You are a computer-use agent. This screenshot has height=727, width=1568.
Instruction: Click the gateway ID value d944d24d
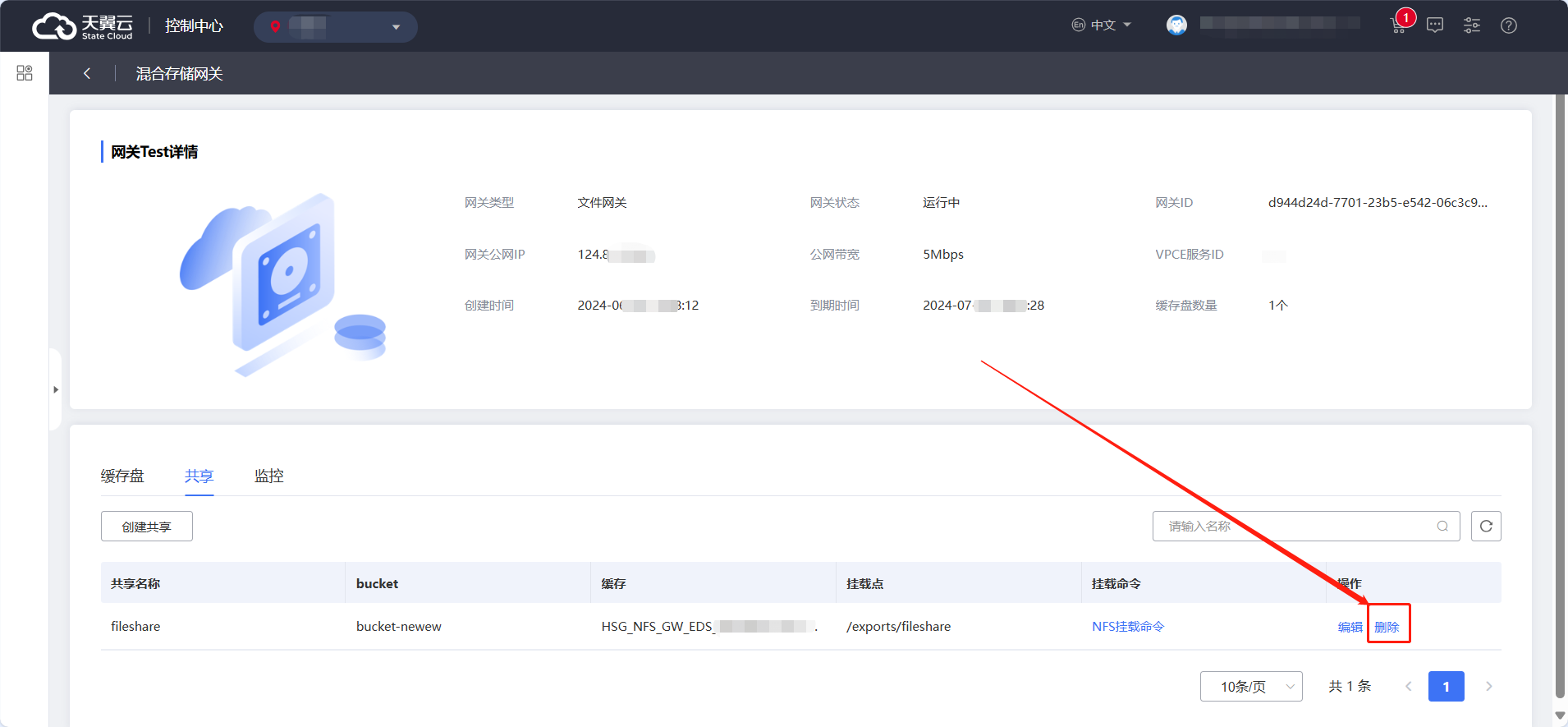[1378, 202]
